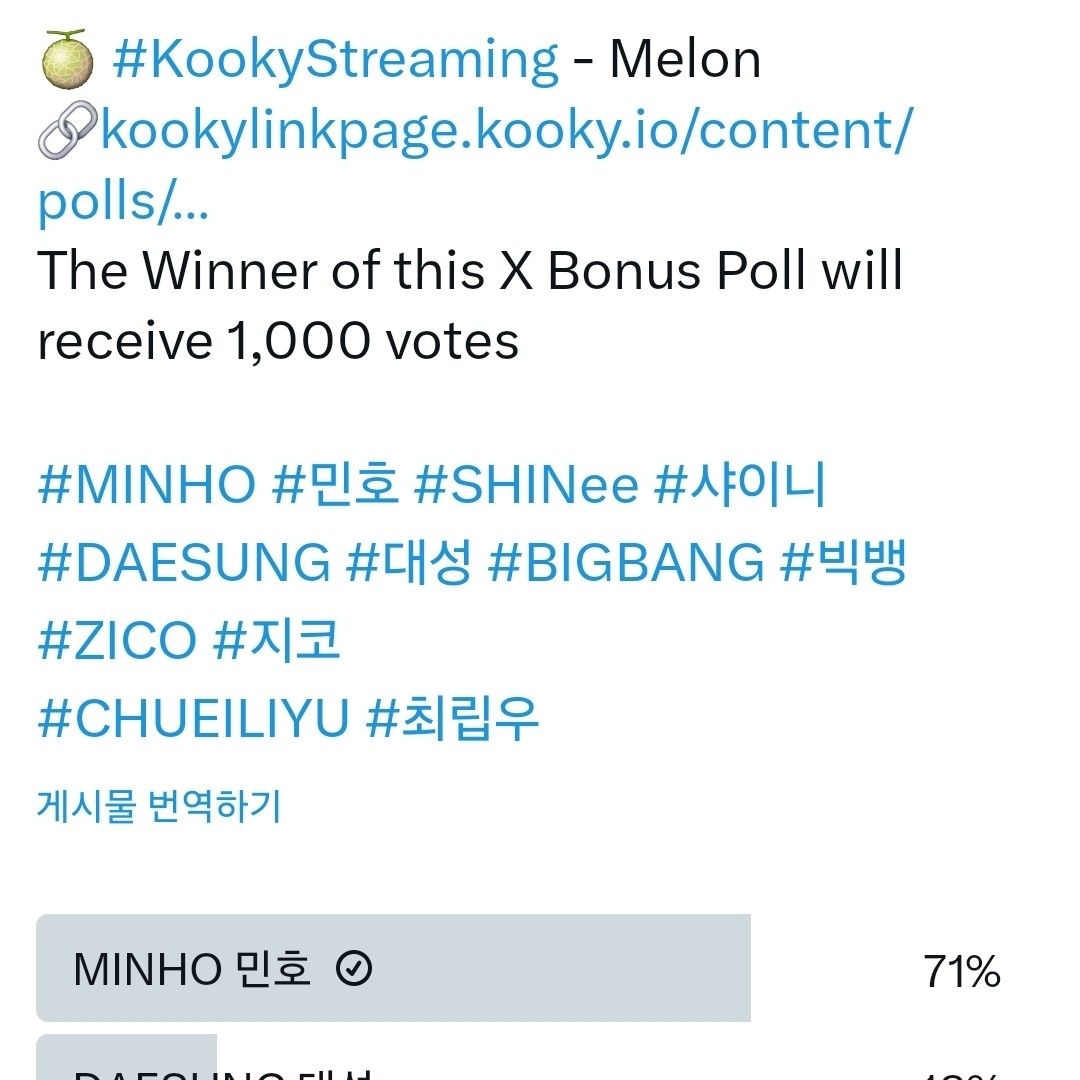Tap the #MINHO hashtag
Screen dimensions: 1080x1080
tap(146, 486)
